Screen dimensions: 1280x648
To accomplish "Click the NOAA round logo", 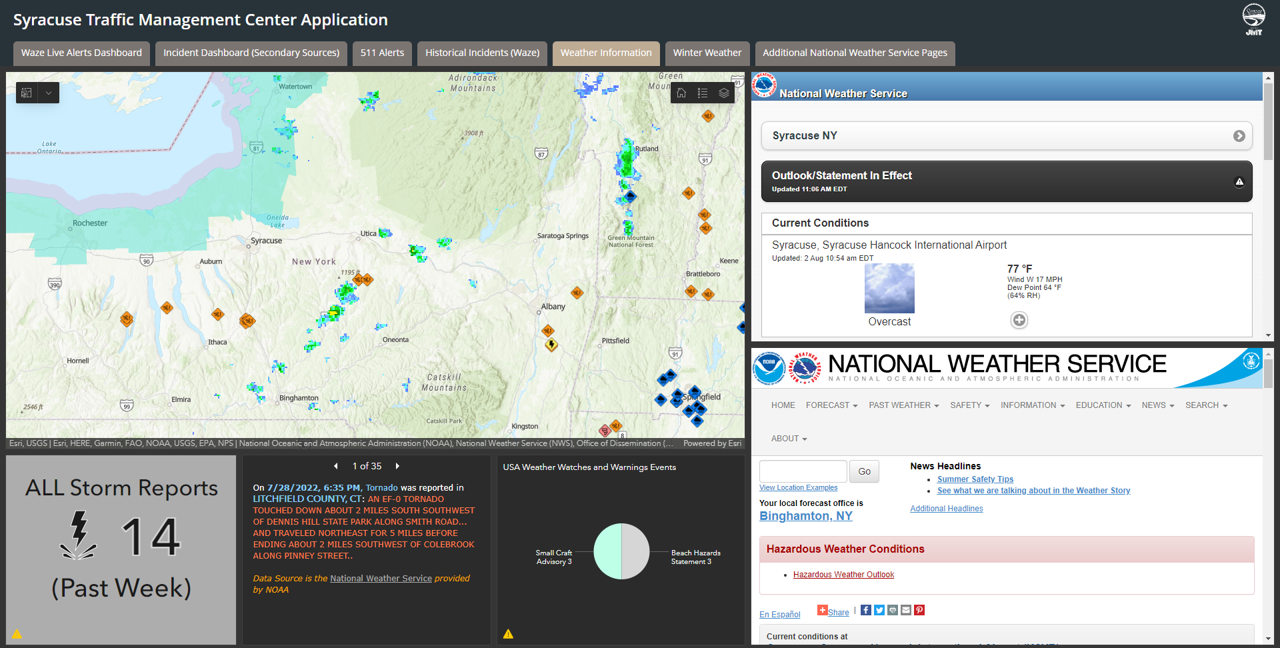I will click(x=770, y=368).
